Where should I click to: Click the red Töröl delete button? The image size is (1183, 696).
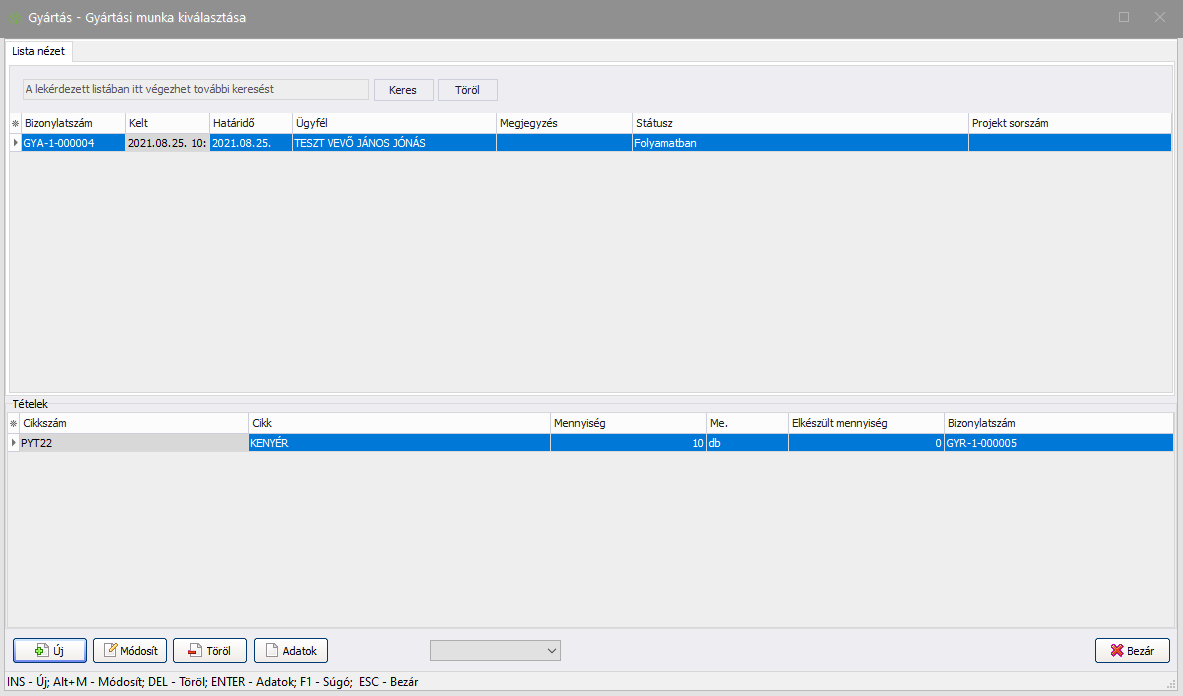coord(210,651)
